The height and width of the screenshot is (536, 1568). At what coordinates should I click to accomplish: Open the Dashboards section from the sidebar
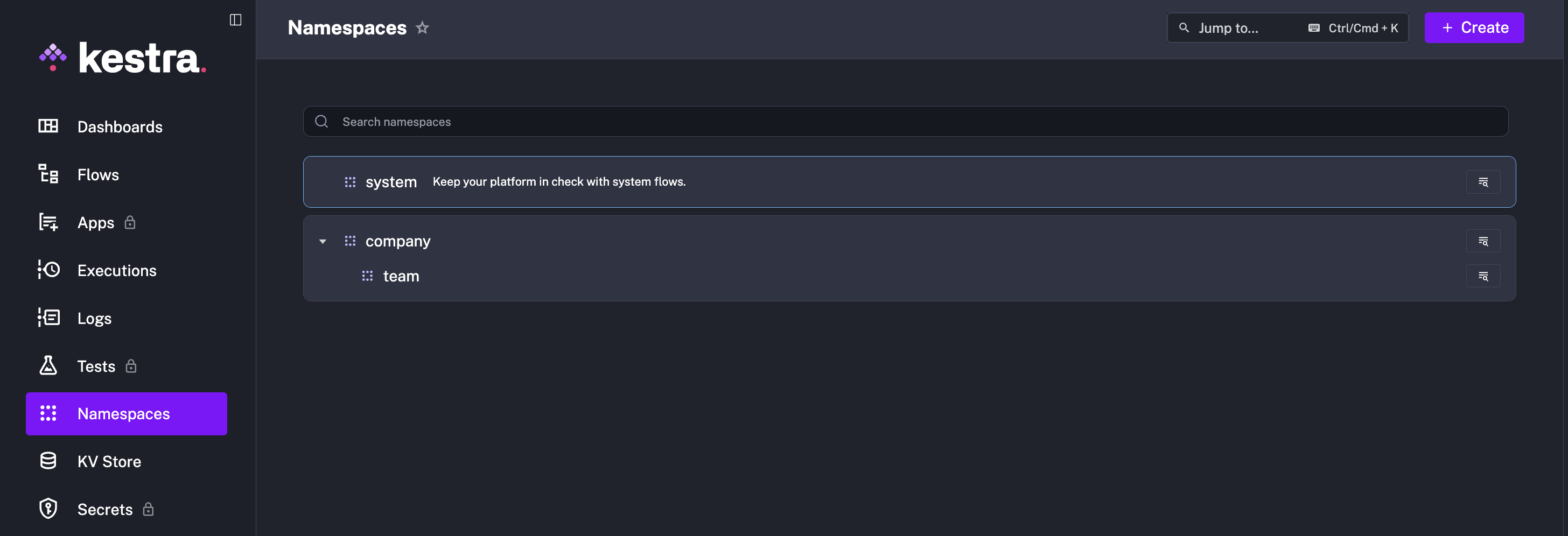(120, 126)
